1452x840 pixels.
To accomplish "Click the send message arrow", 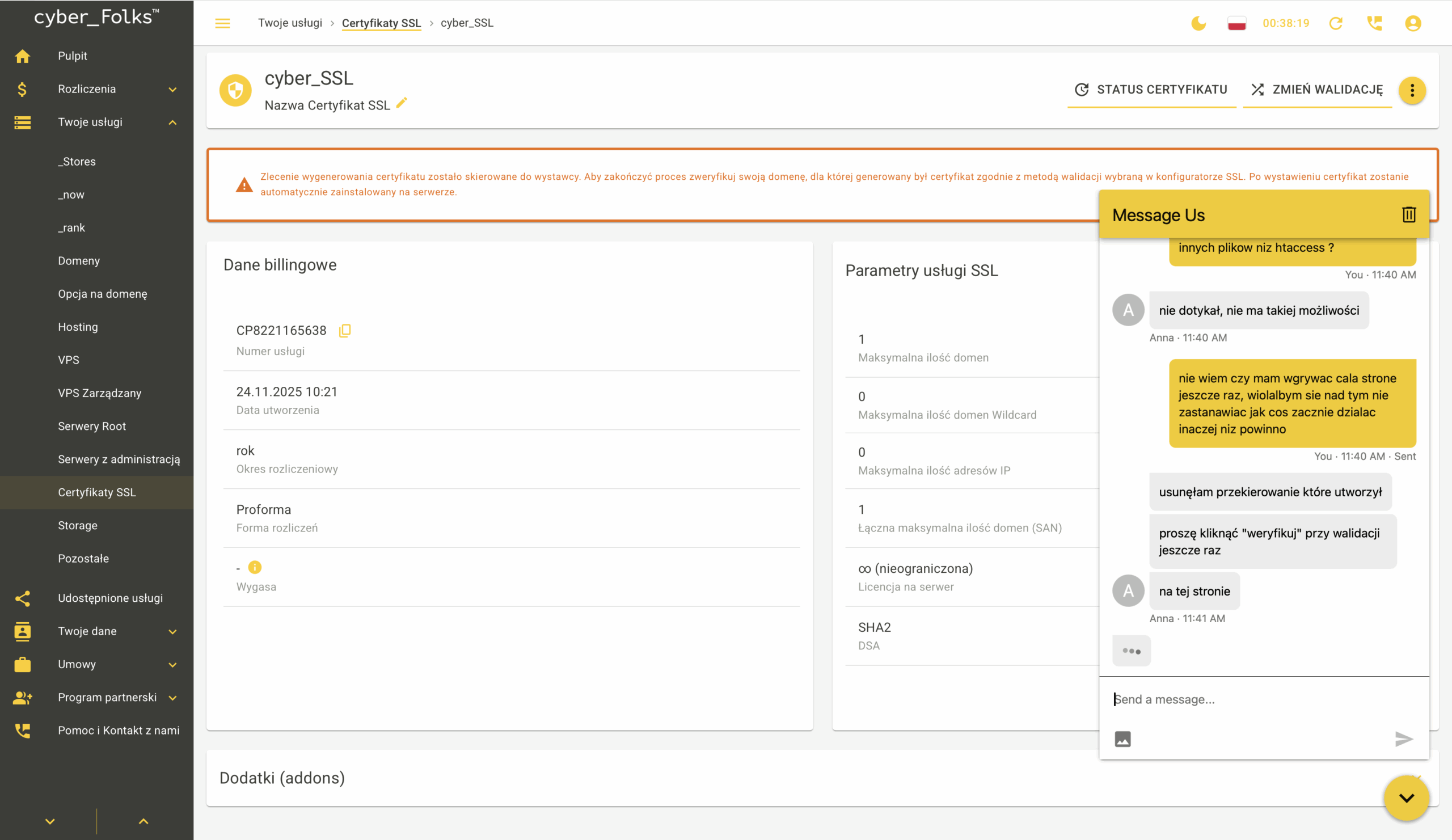I will click(1404, 738).
